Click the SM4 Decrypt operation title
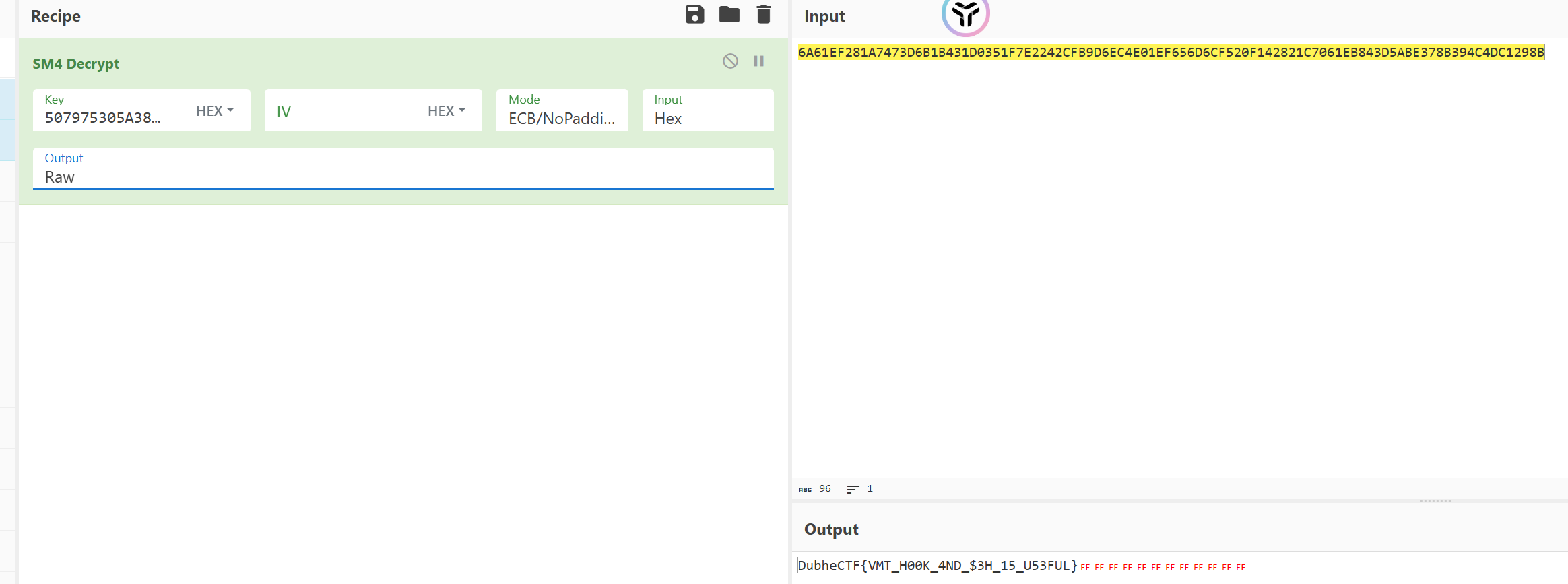This screenshot has width=1568, height=584. 76,64
